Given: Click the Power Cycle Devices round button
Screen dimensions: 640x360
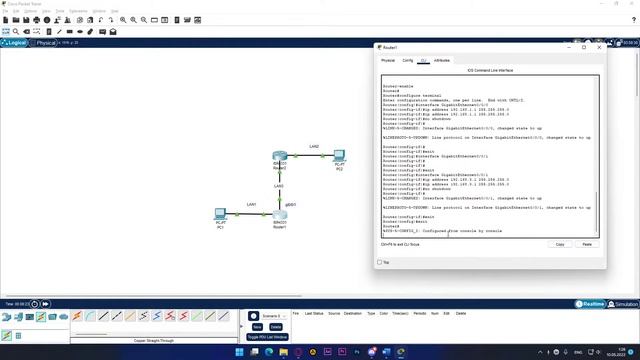Looking at the screenshot, I should [35, 304].
